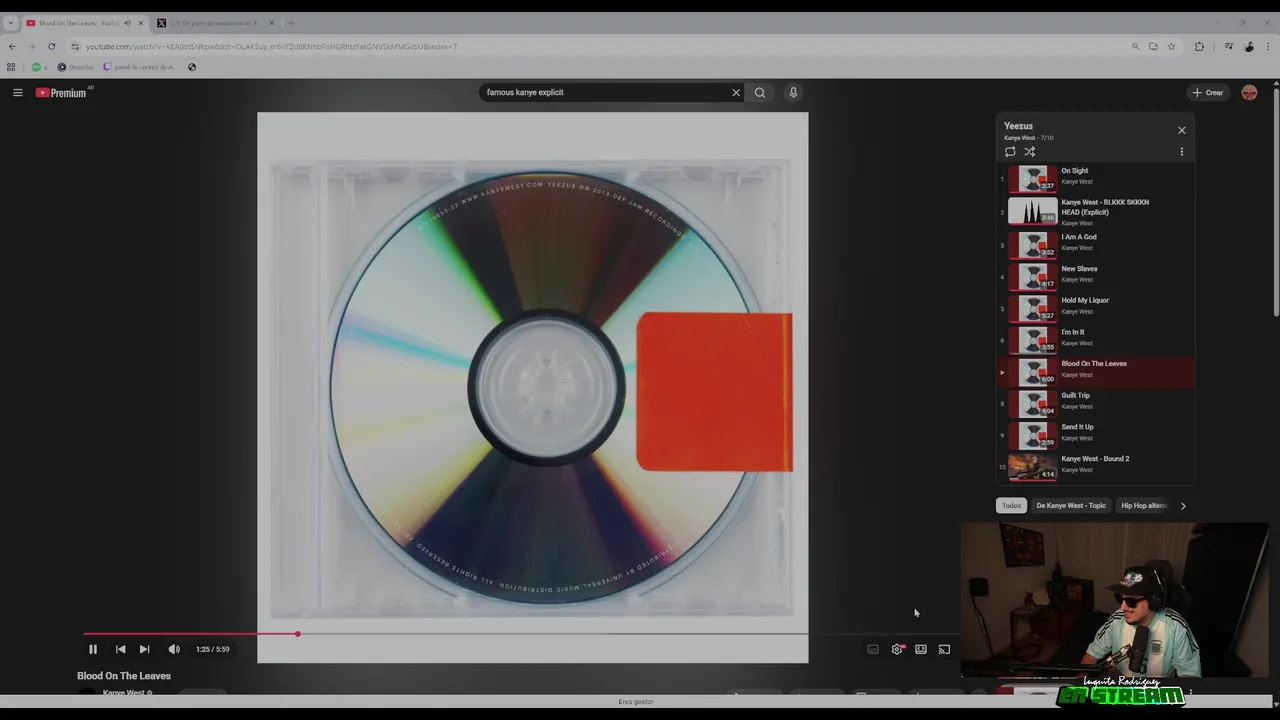The image size is (1280, 720).
Task: Click the youtube.com address bar URL
Action: pos(271,46)
